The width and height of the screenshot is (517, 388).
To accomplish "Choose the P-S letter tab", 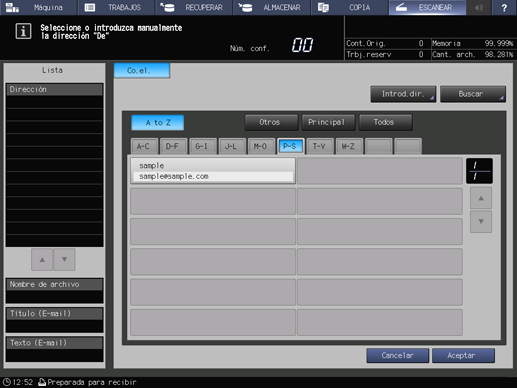I will (291, 146).
